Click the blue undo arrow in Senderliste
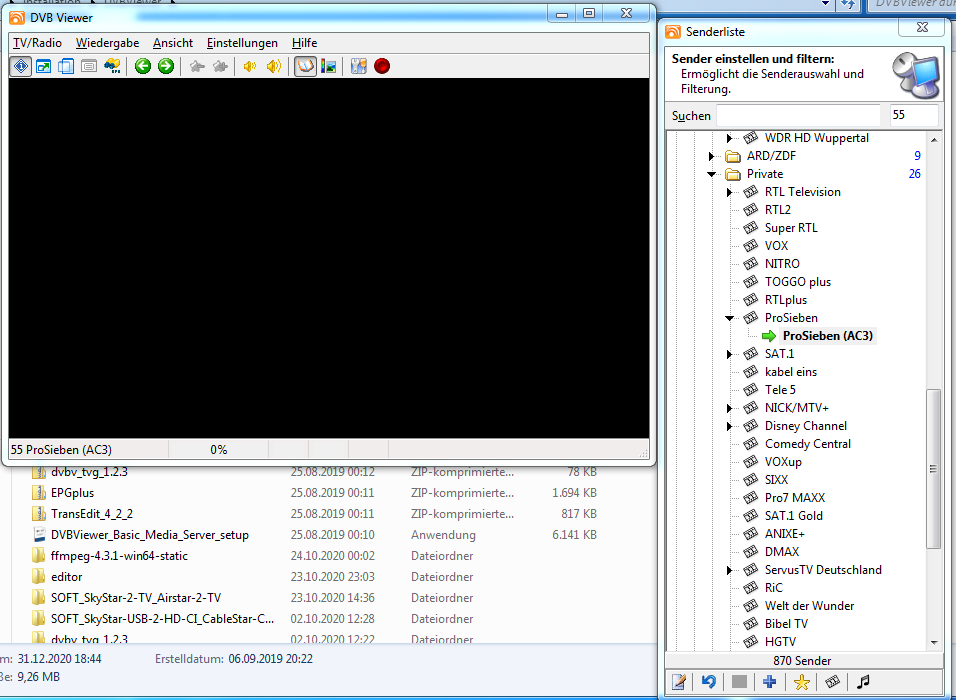The width and height of the screenshot is (956, 700). pos(709,682)
